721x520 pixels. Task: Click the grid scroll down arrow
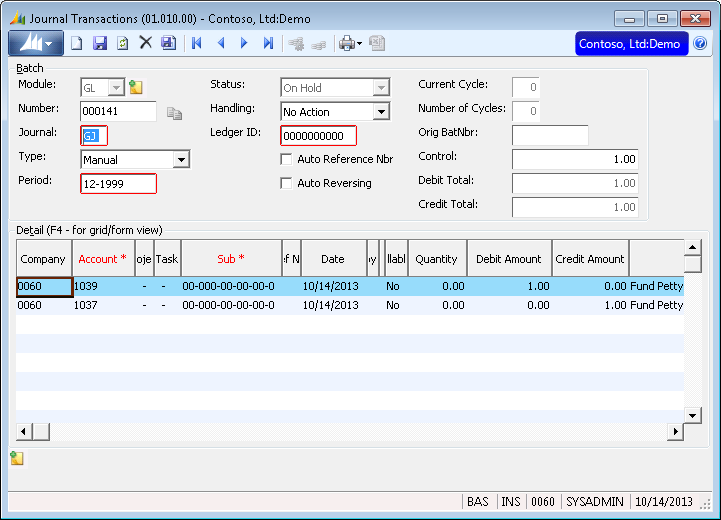coord(692,416)
